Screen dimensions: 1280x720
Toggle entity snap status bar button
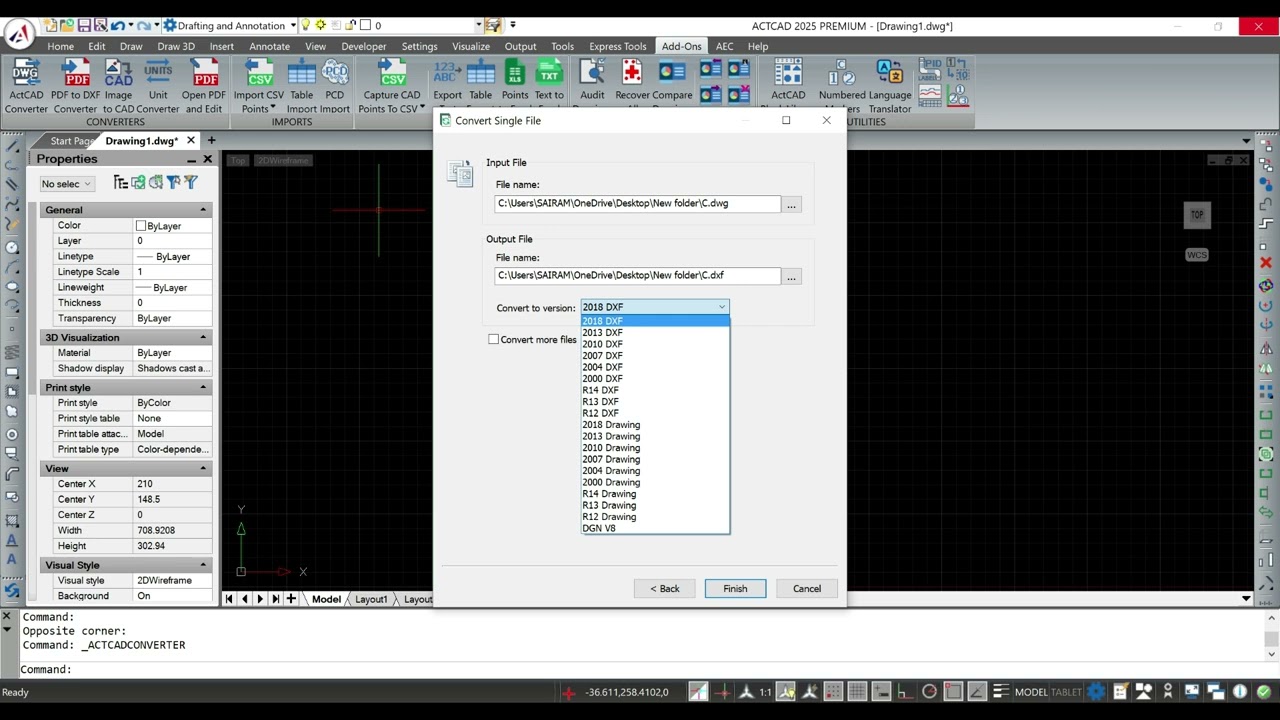tap(953, 692)
